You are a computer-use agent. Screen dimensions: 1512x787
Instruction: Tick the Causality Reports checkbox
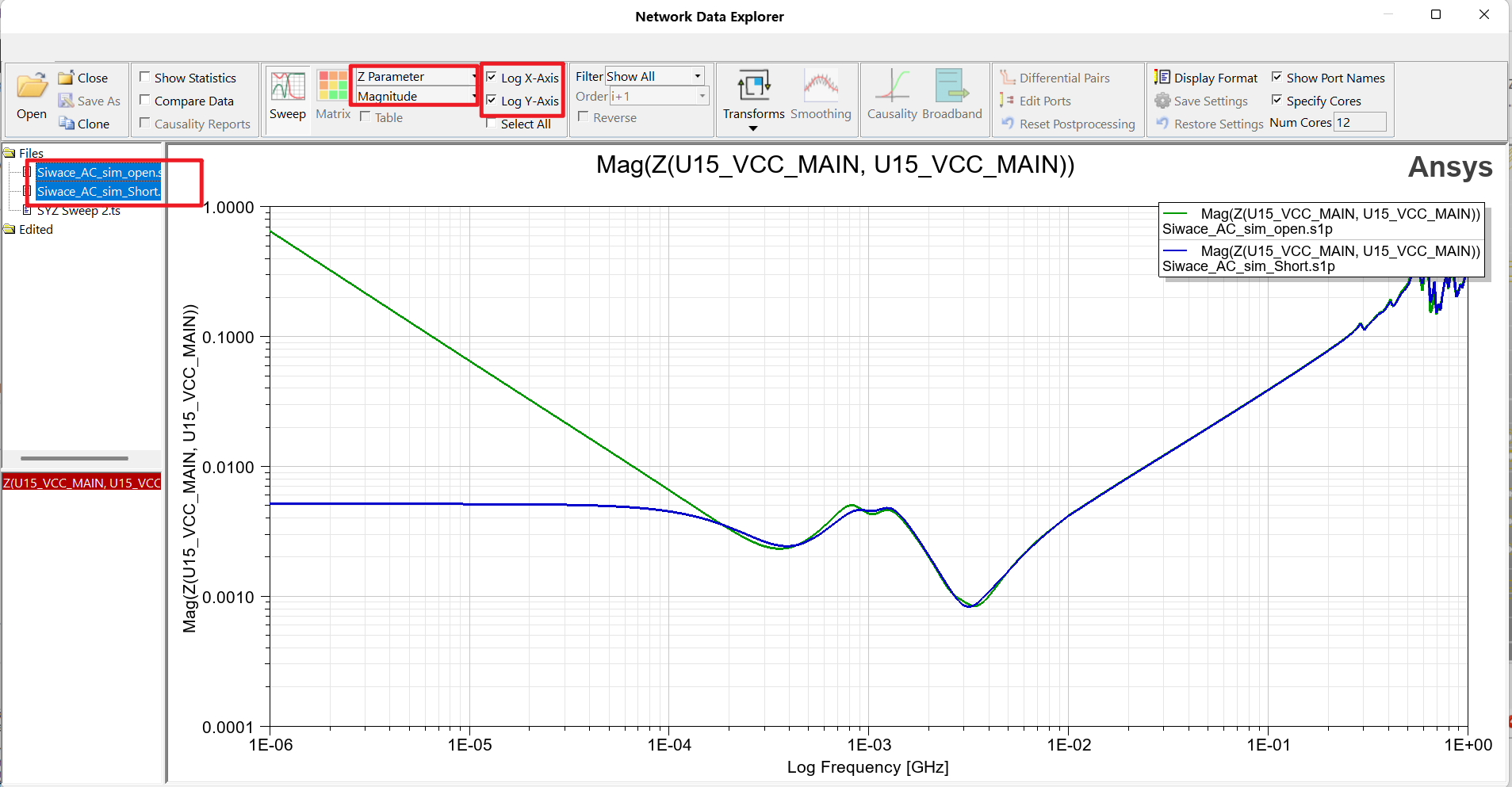point(144,123)
